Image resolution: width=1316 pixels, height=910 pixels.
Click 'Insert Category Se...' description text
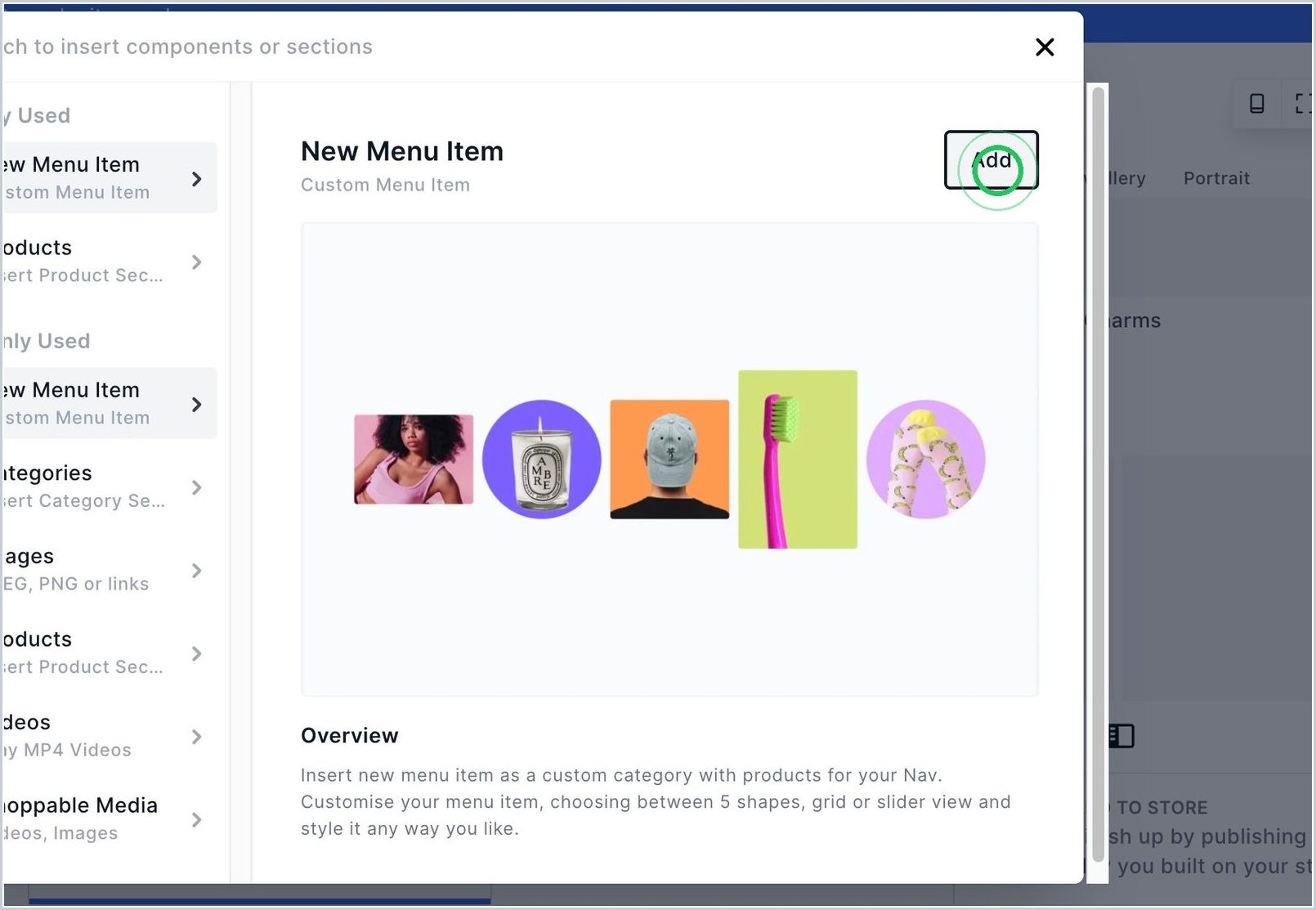click(x=83, y=500)
